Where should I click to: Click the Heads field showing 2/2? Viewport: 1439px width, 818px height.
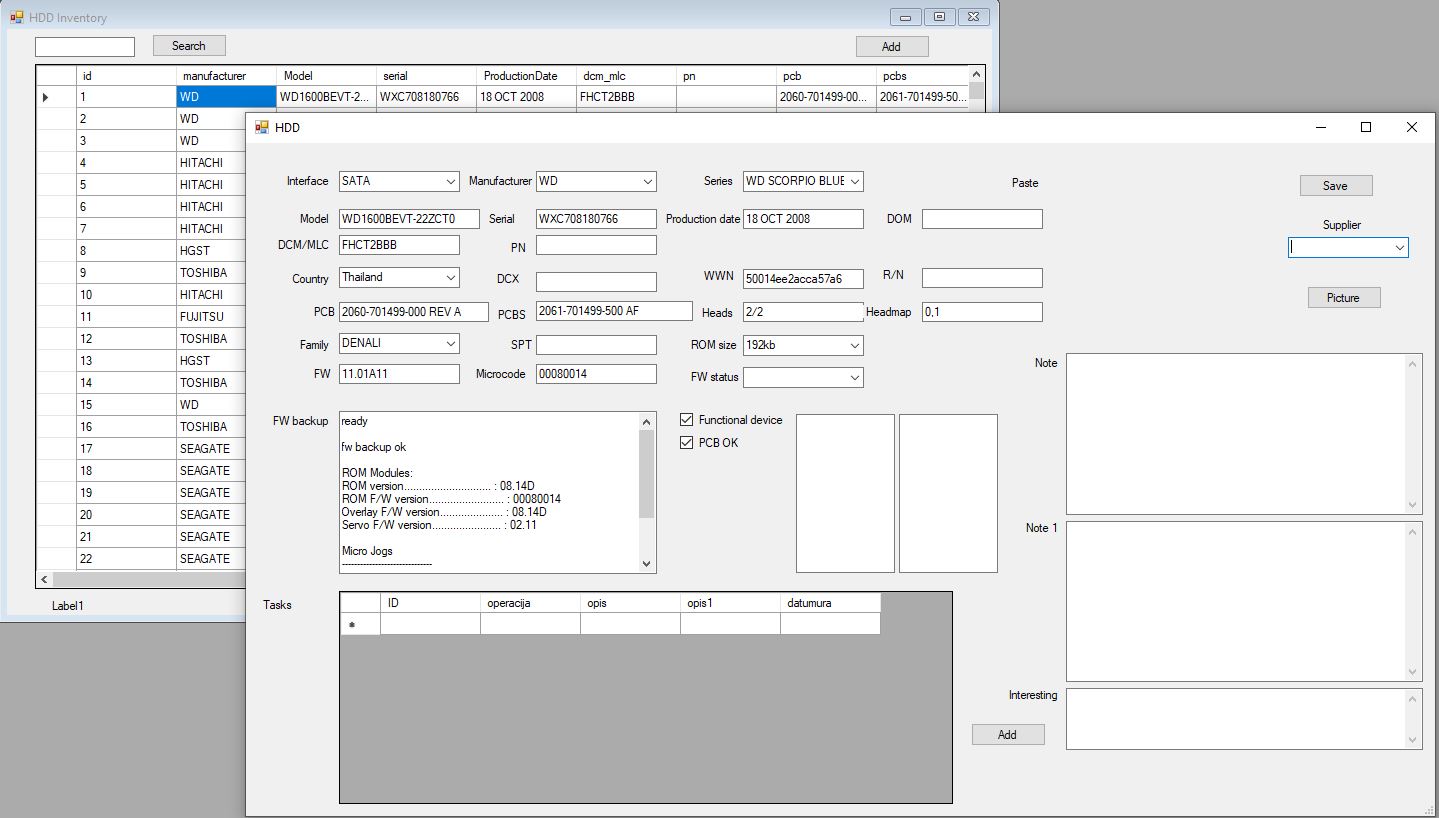[803, 311]
